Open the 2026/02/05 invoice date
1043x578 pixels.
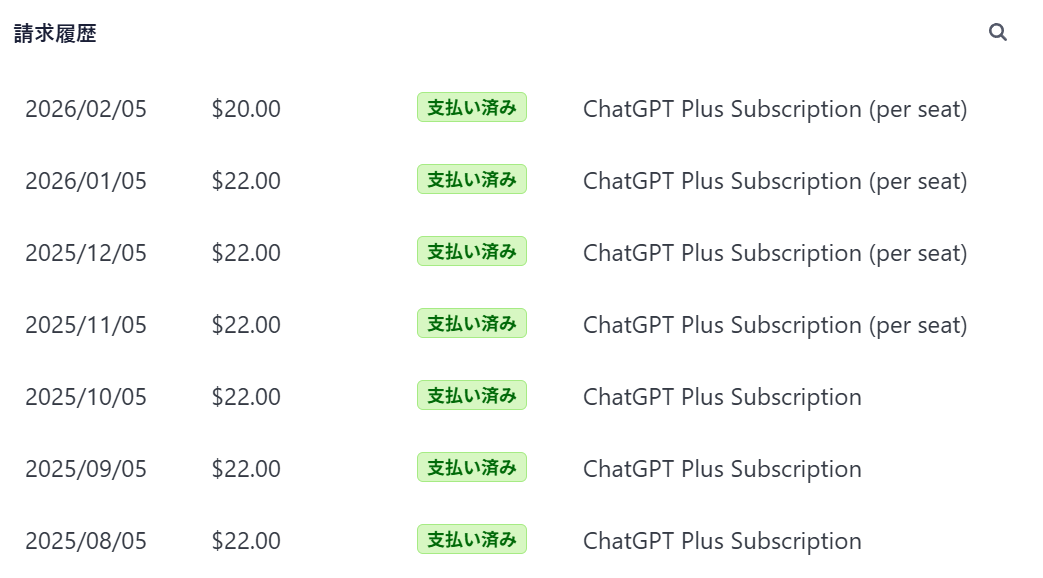tap(86, 109)
